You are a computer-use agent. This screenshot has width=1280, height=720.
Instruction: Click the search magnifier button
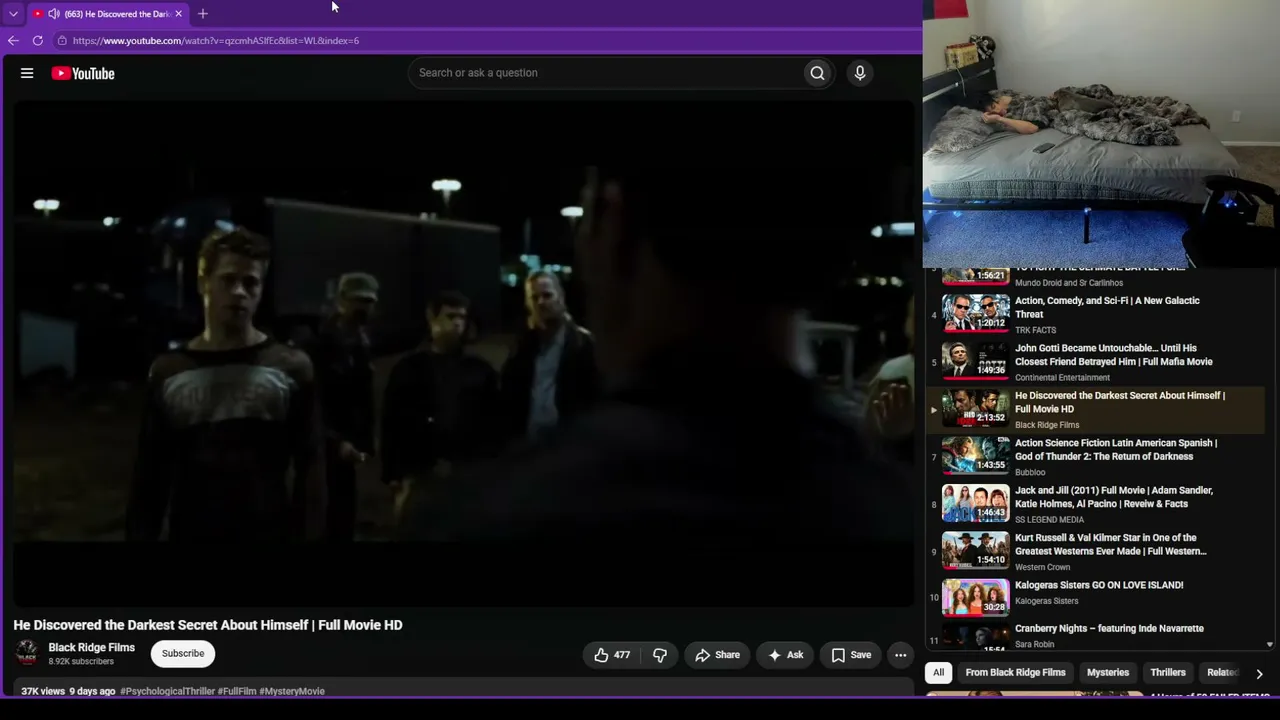(817, 73)
